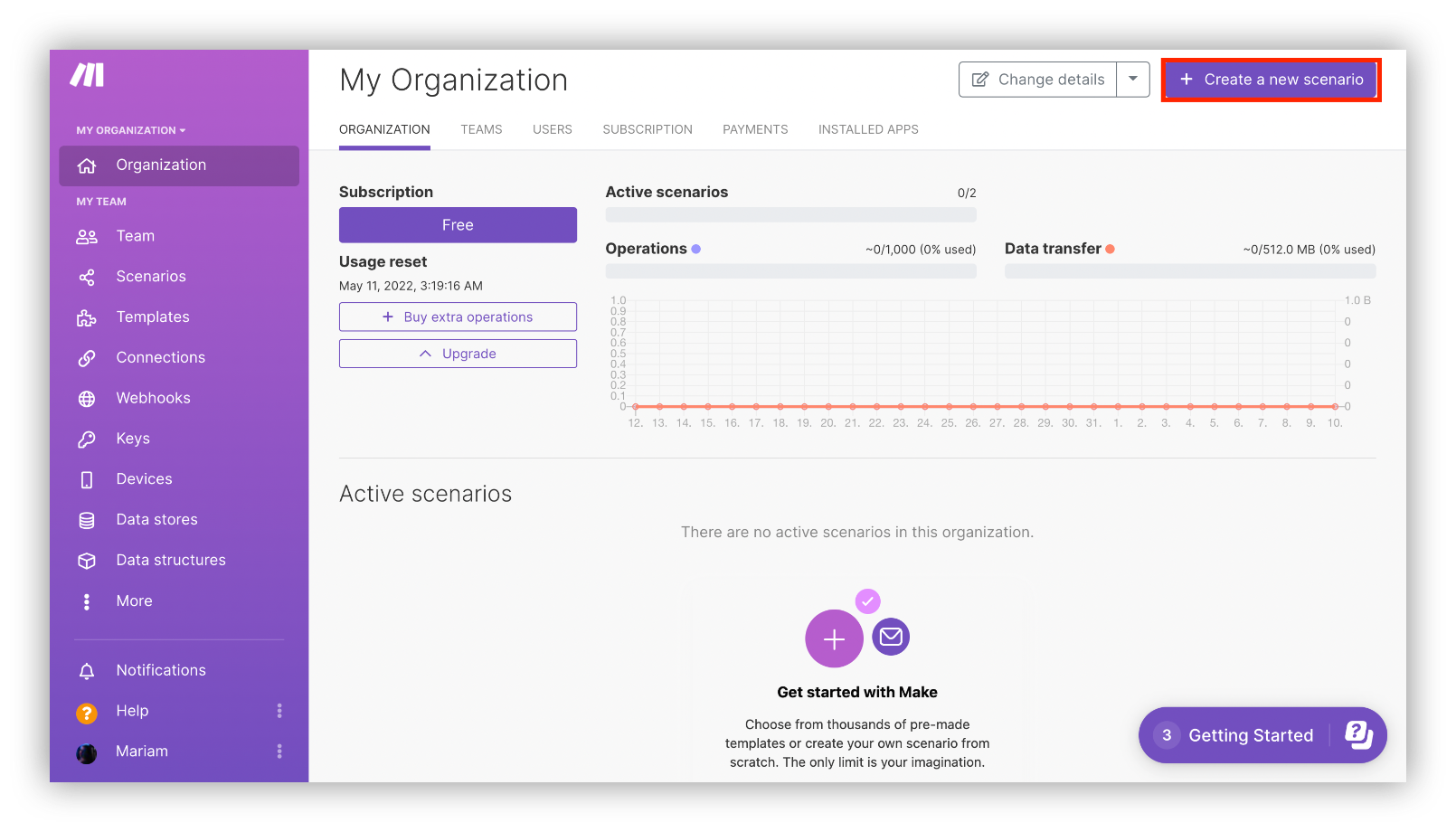The height and width of the screenshot is (832, 1456).
Task: Click the Team people icon
Action: (x=87, y=237)
